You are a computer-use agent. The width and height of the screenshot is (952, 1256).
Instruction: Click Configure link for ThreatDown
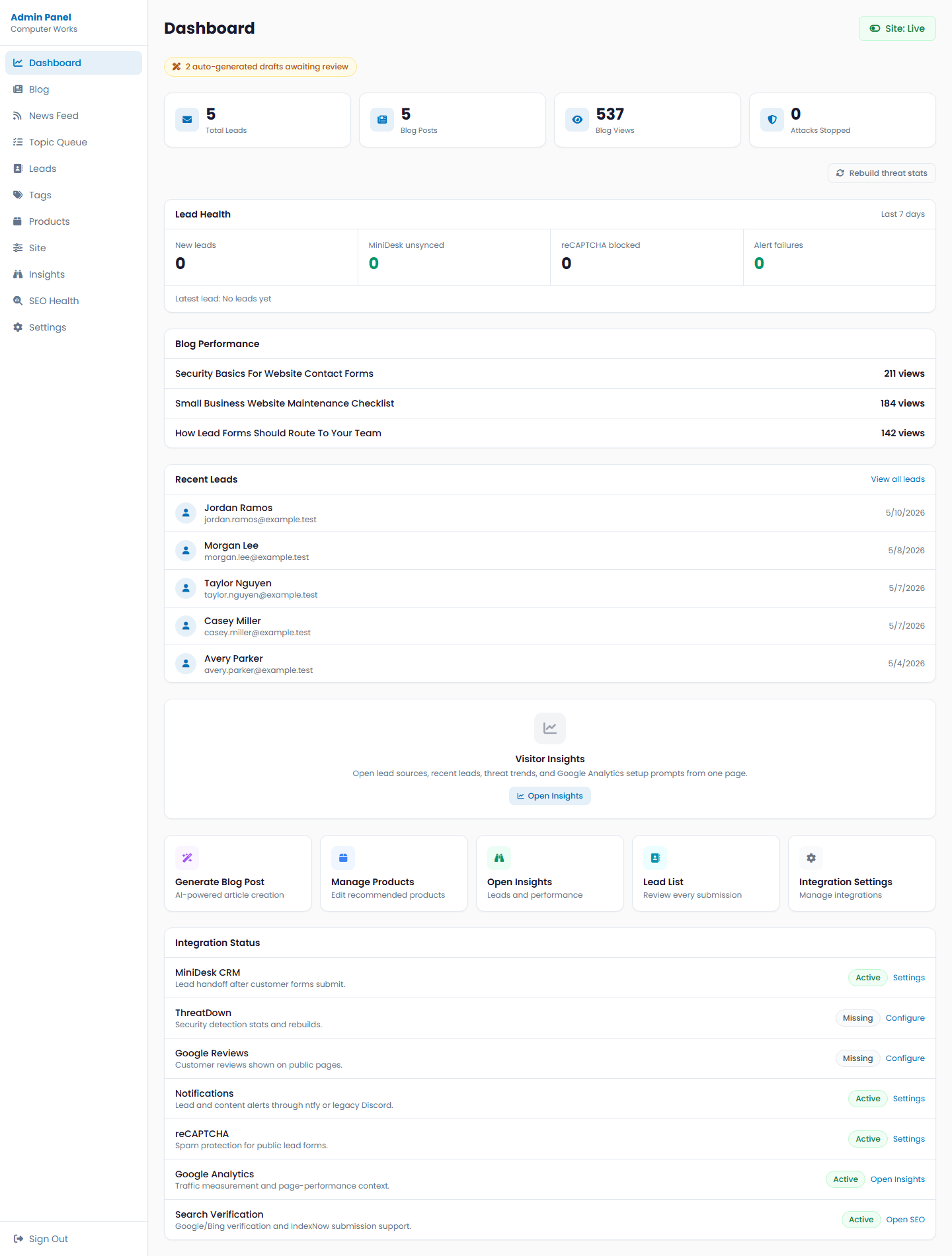coord(905,1018)
